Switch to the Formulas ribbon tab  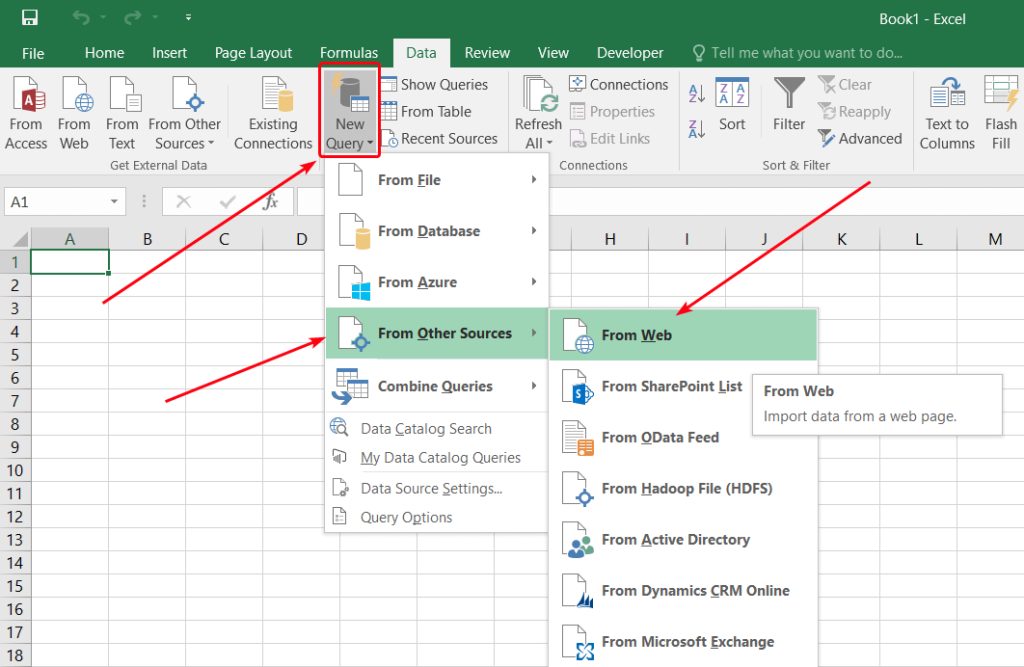[349, 52]
